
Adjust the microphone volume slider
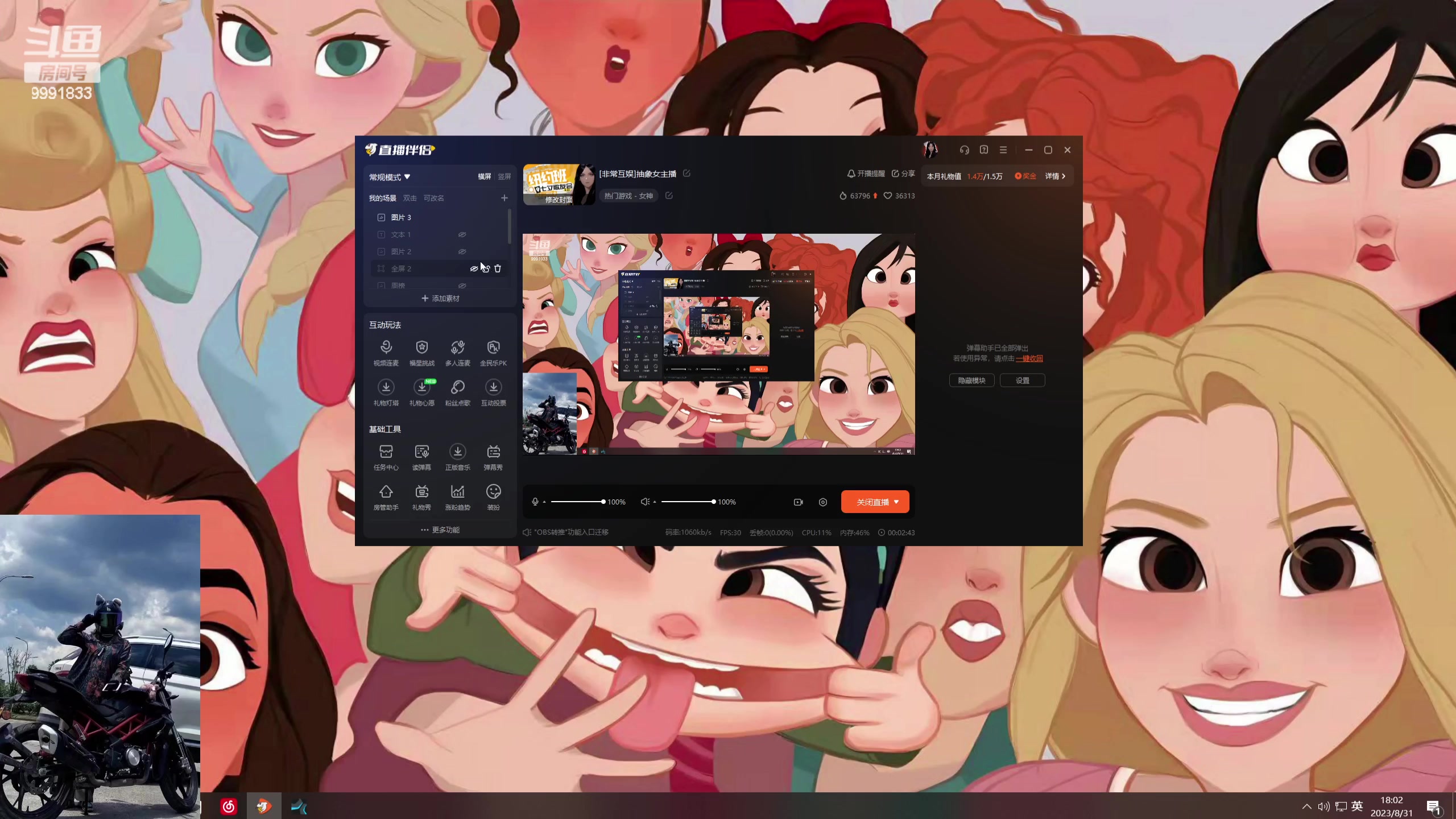coord(577,502)
